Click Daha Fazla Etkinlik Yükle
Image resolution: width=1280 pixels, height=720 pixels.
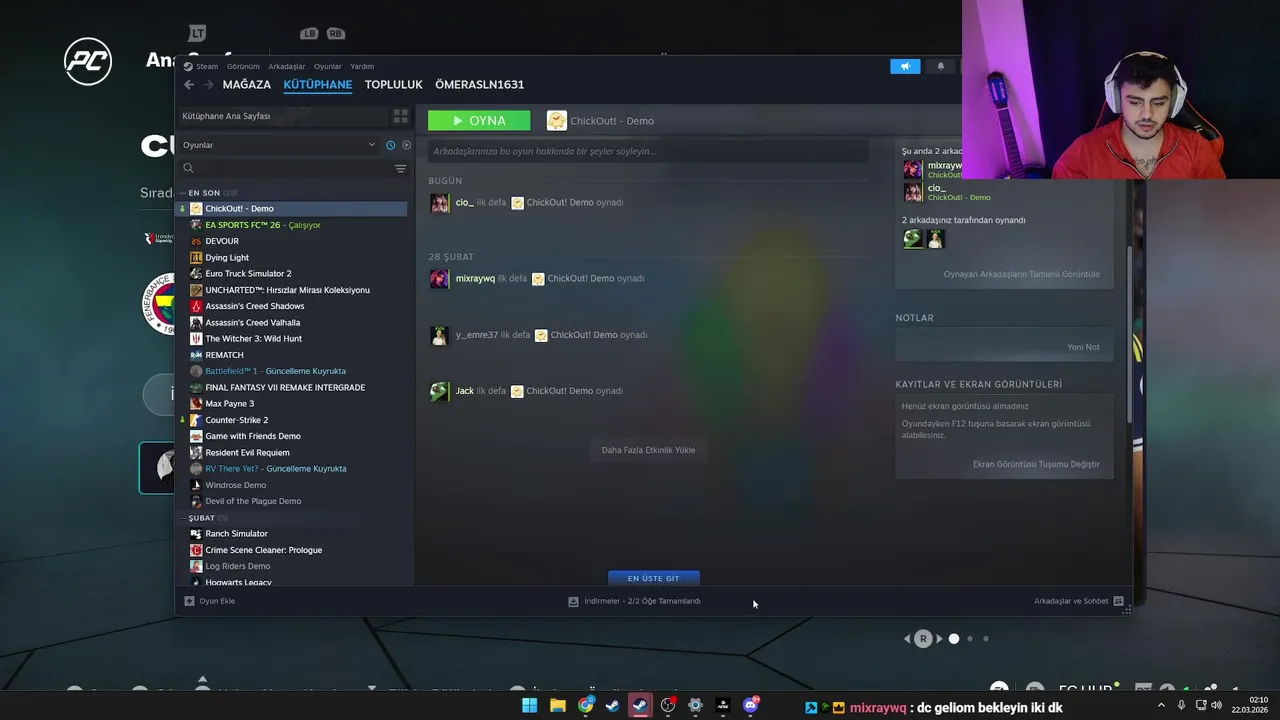[648, 450]
